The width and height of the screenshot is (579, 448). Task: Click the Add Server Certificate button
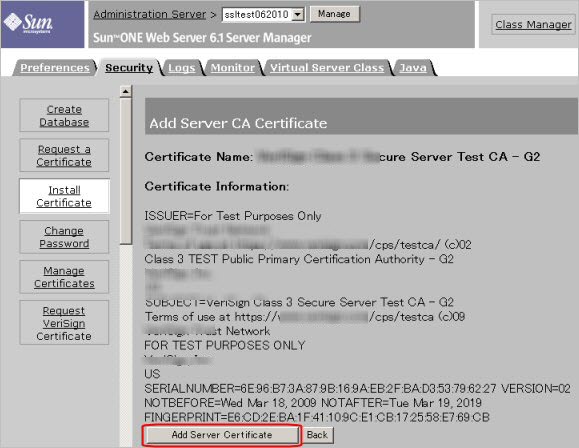(222, 435)
